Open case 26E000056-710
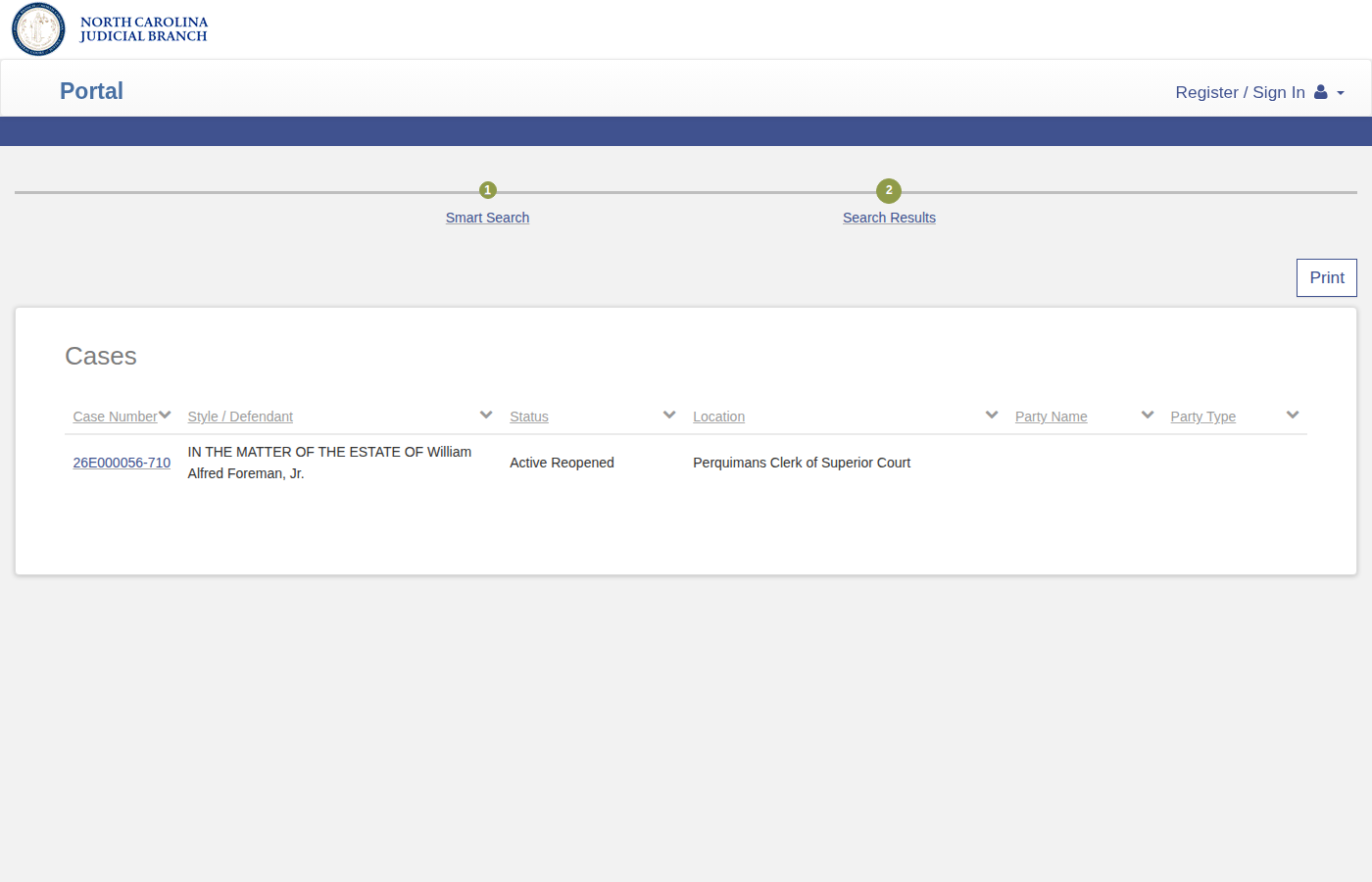This screenshot has height=882, width=1372. (122, 462)
